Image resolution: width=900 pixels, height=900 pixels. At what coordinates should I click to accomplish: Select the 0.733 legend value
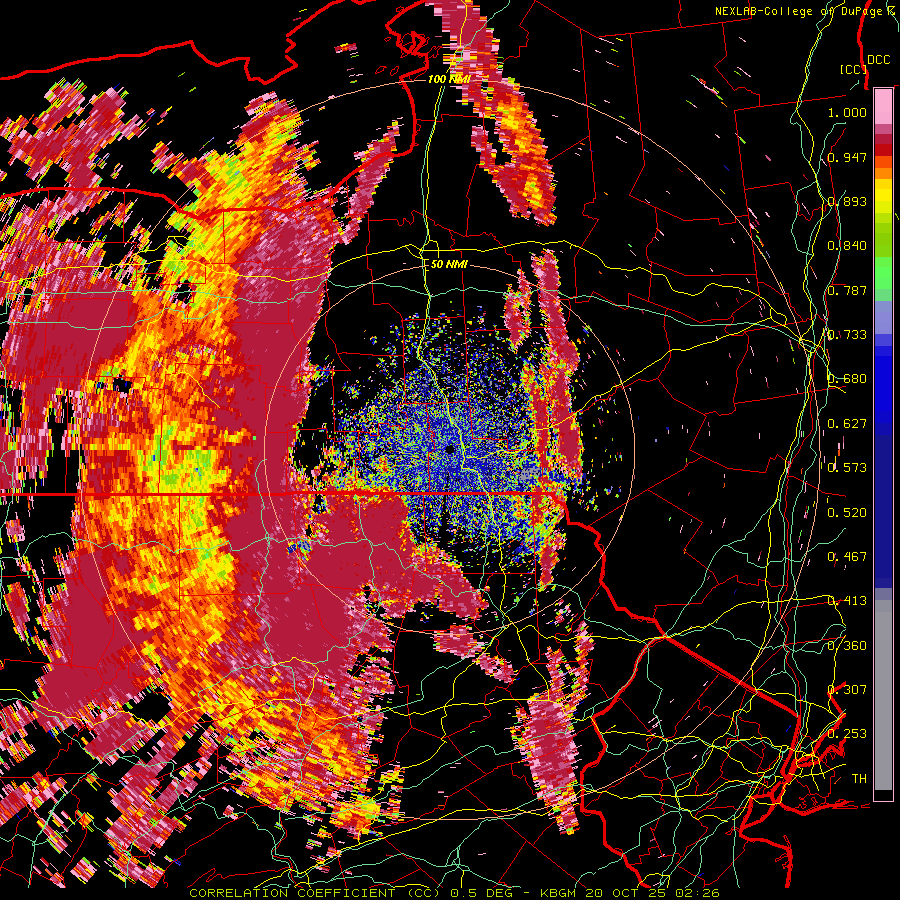click(847, 335)
